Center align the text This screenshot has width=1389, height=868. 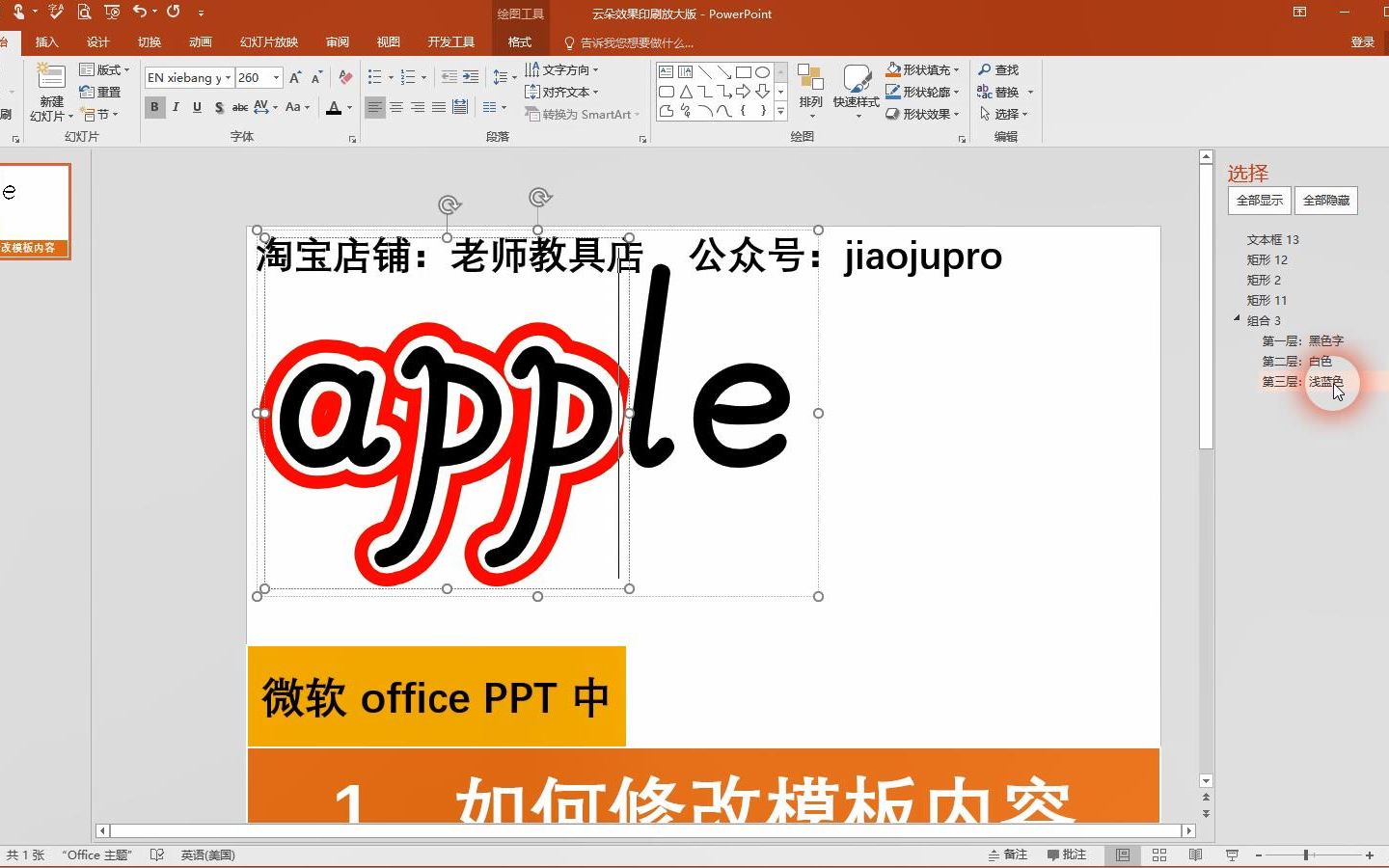(x=396, y=107)
